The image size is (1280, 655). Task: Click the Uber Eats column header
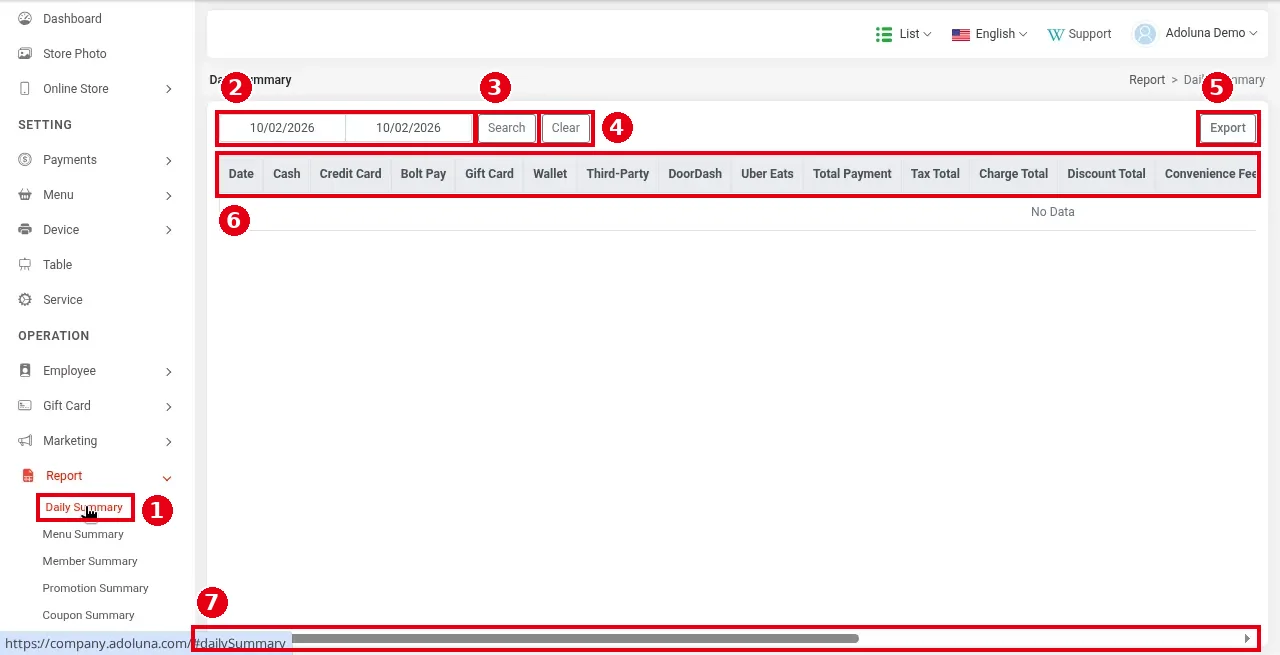[767, 174]
